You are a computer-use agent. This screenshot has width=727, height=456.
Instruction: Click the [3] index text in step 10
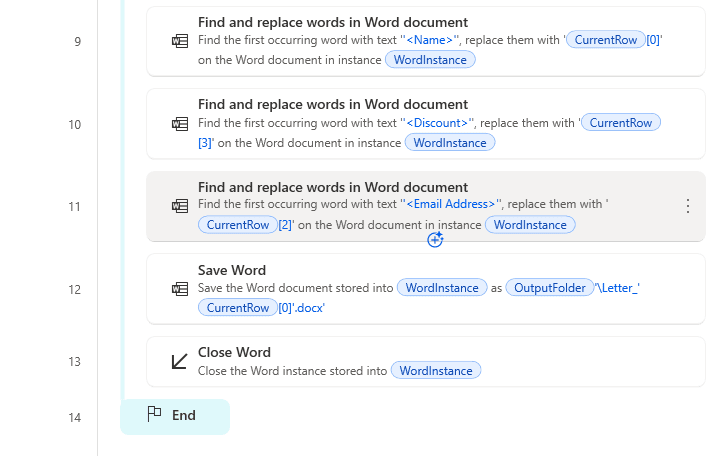204,143
